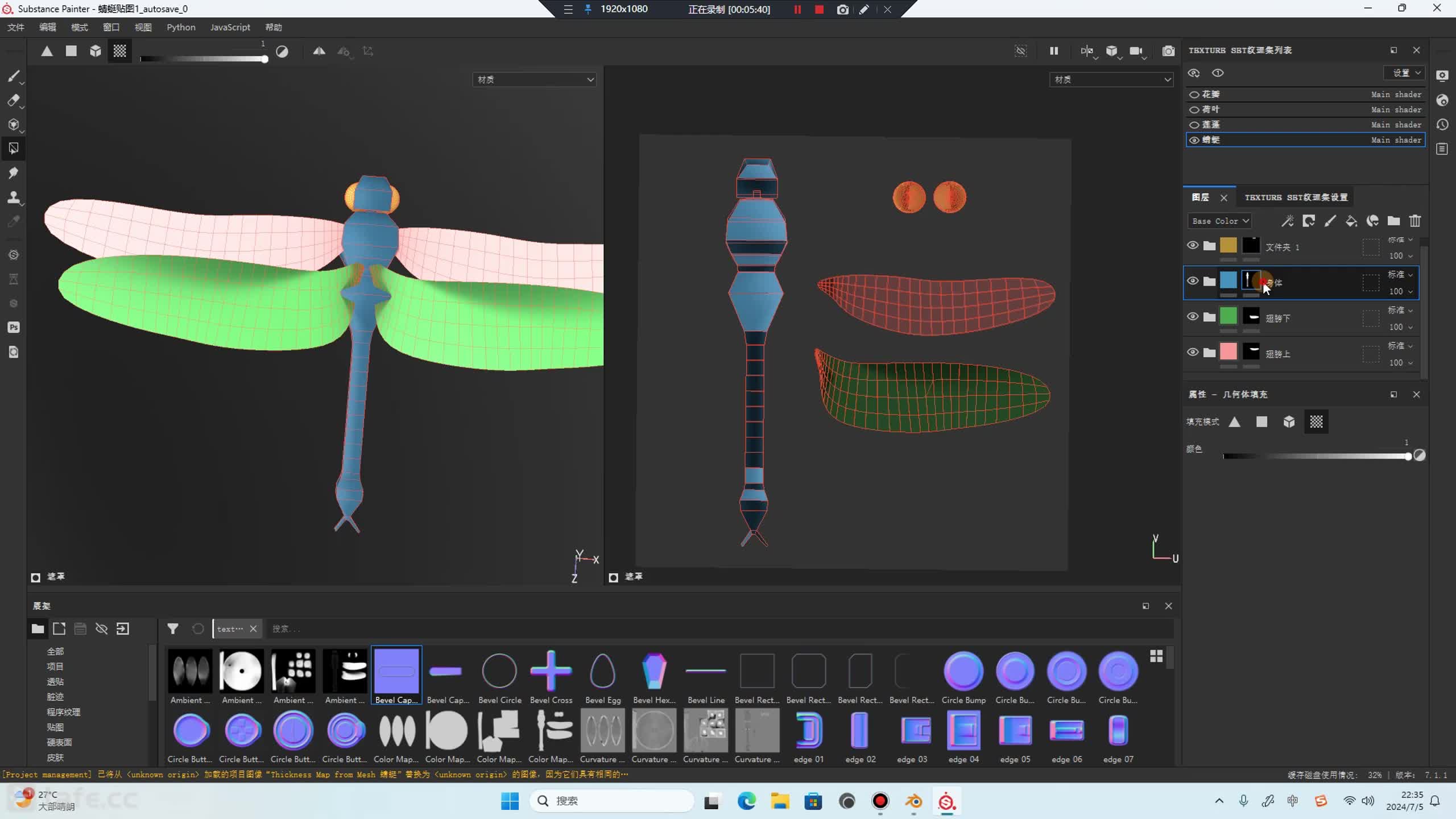This screenshot has height=819, width=1456.
Task: Show the 荷叶 texture set
Action: (x=1194, y=109)
